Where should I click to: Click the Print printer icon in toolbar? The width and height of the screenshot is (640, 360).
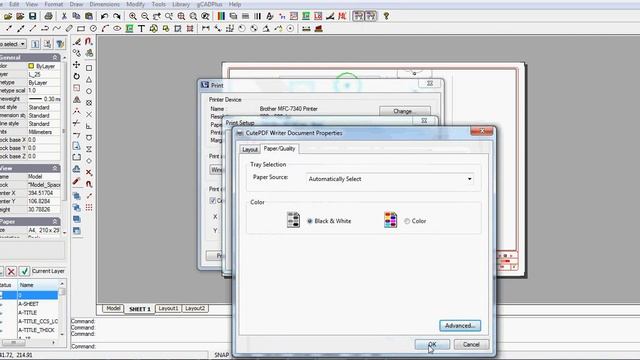48,16
